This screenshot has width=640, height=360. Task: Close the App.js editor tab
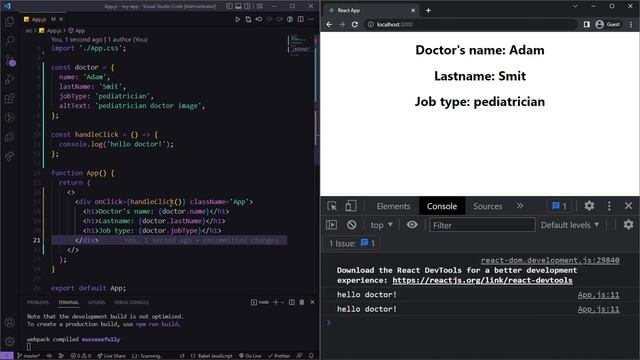point(61,19)
